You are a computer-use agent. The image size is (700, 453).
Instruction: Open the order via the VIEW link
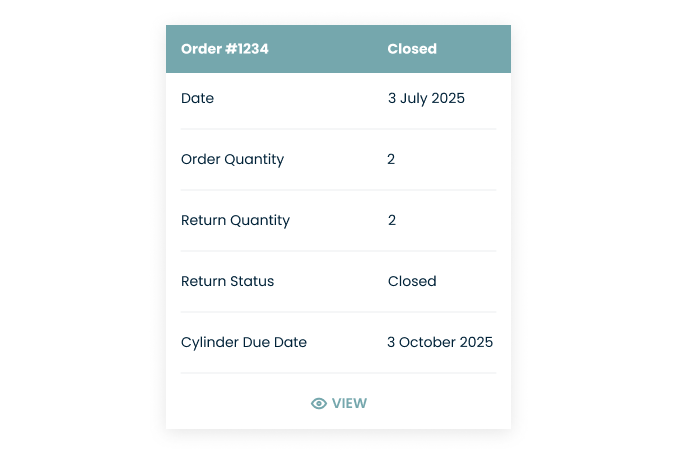click(349, 404)
